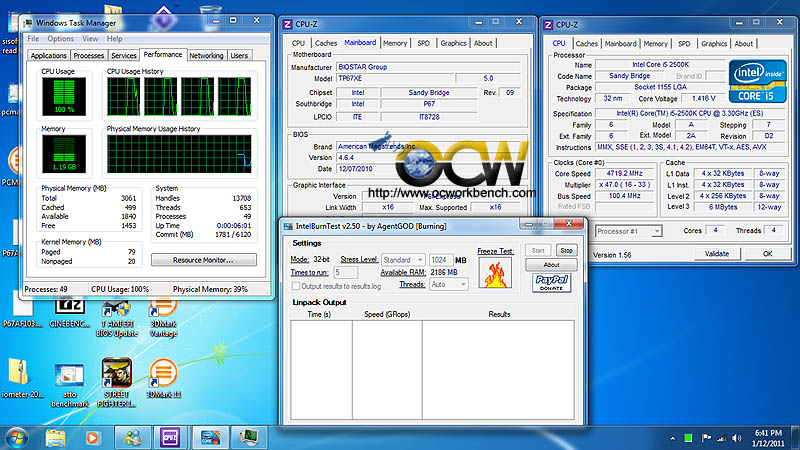
Task: Open the Options menu in Task Manager
Action: coord(61,39)
